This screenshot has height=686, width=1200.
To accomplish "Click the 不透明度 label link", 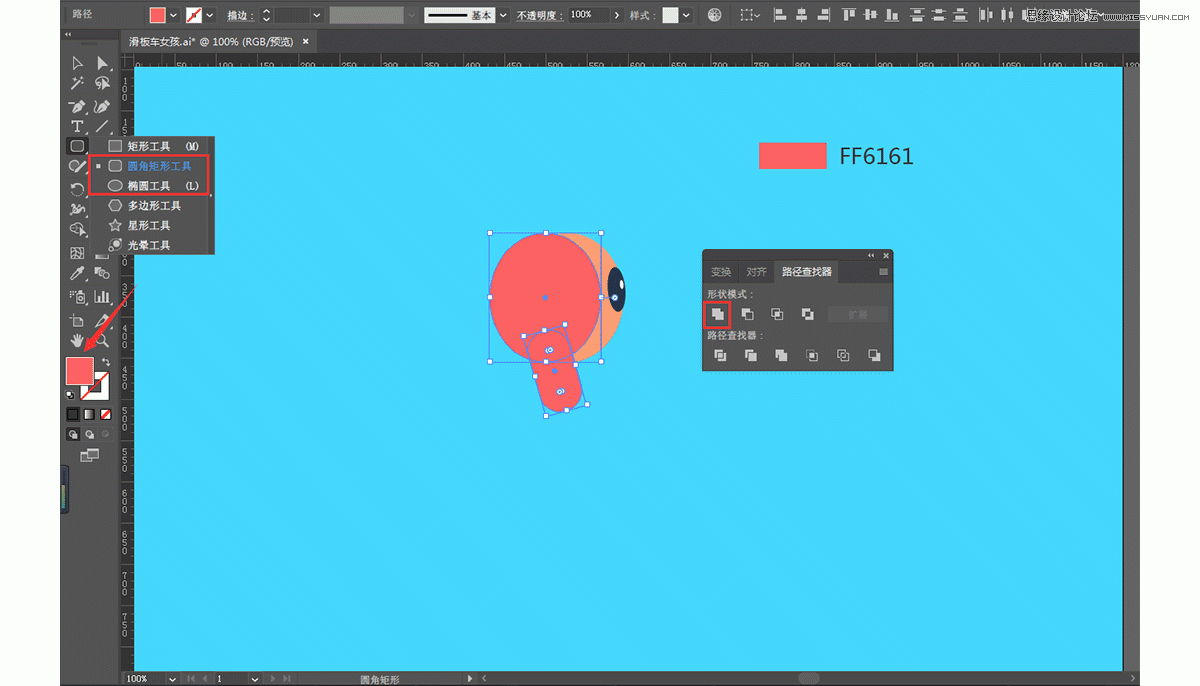I will pos(539,16).
